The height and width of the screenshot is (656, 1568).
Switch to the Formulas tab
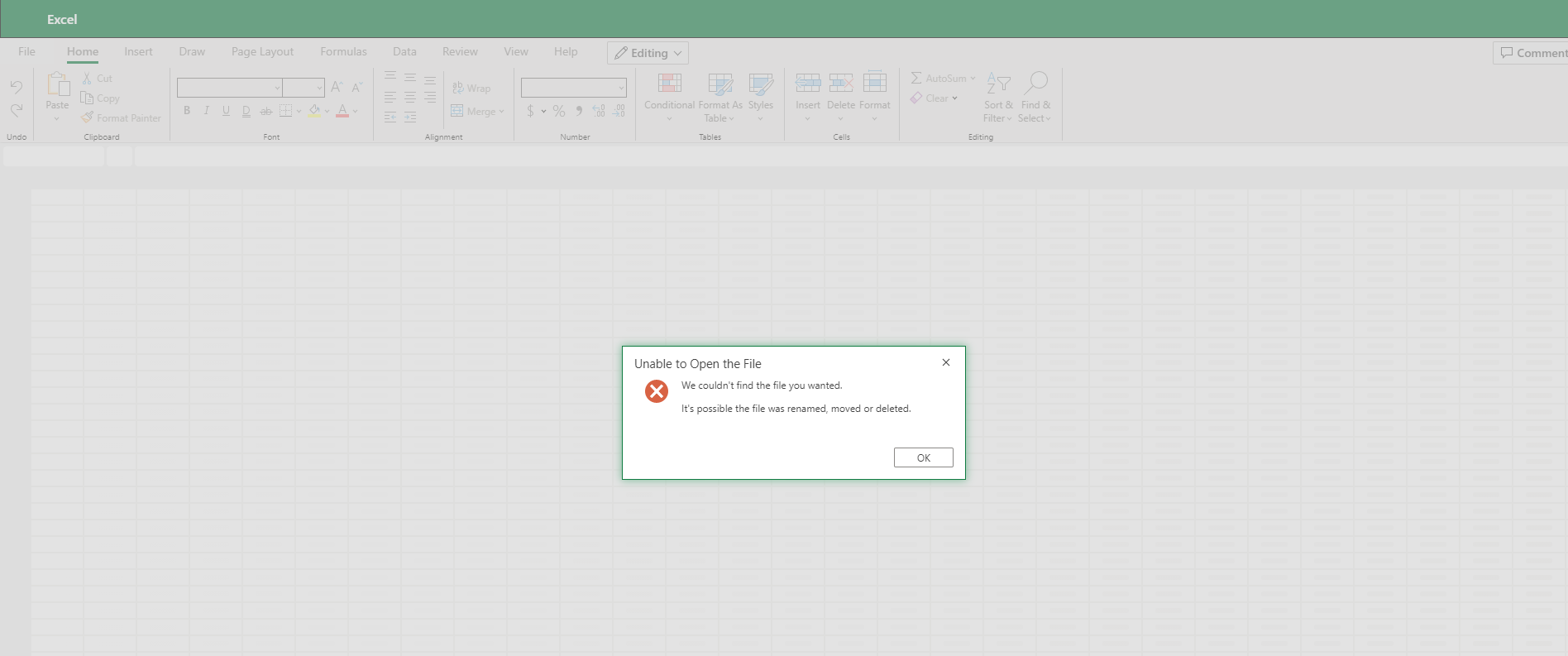(x=343, y=51)
